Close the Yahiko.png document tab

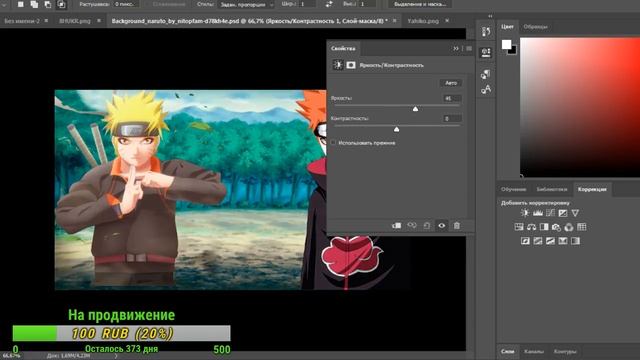pos(447,20)
